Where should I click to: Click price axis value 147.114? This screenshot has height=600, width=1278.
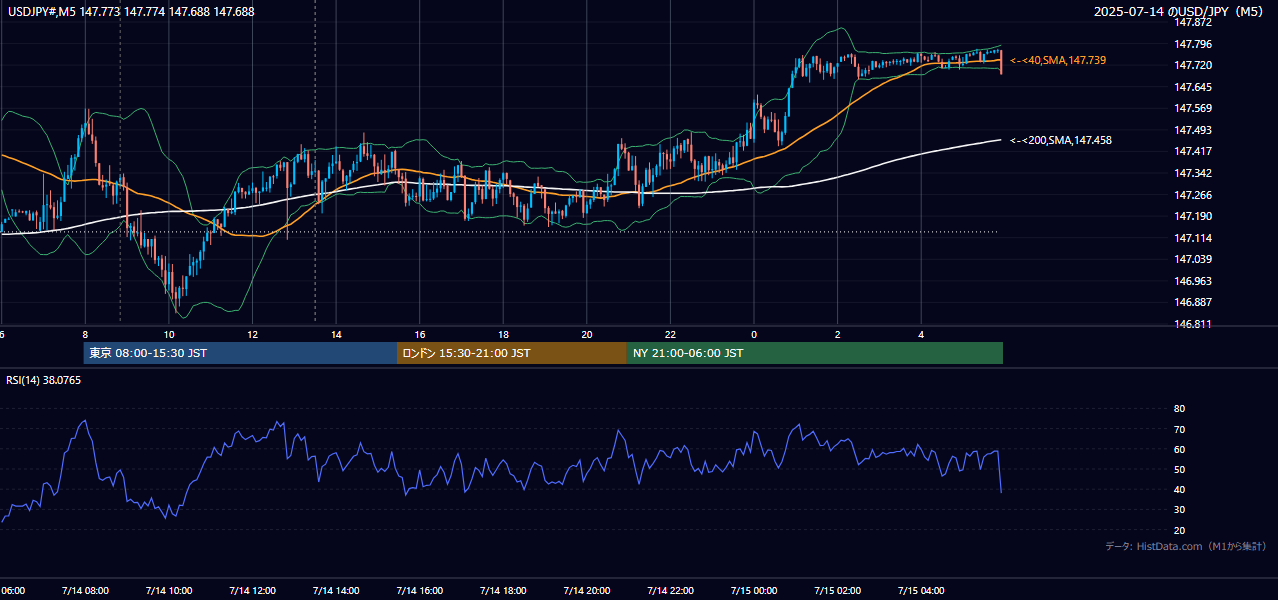point(1194,238)
